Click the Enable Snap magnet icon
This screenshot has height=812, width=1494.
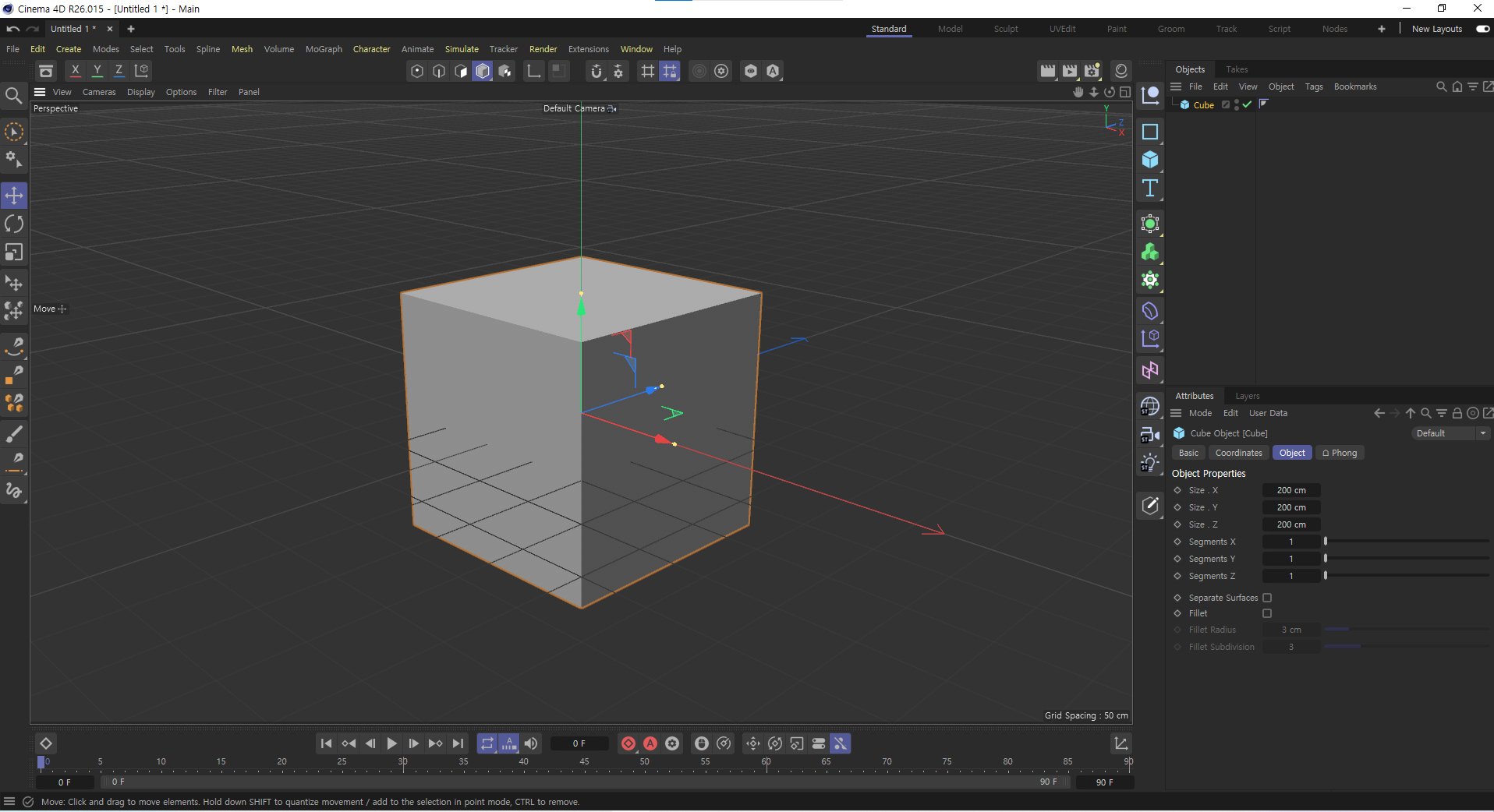click(x=597, y=71)
